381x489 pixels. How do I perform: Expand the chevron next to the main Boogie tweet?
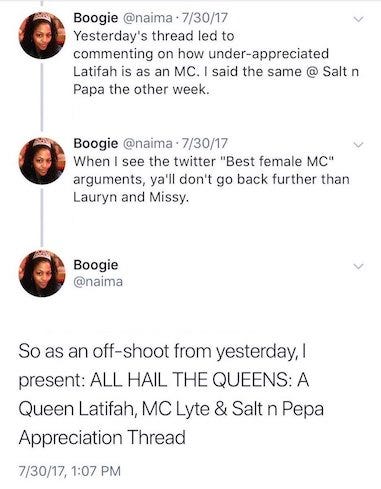[x=358, y=266]
